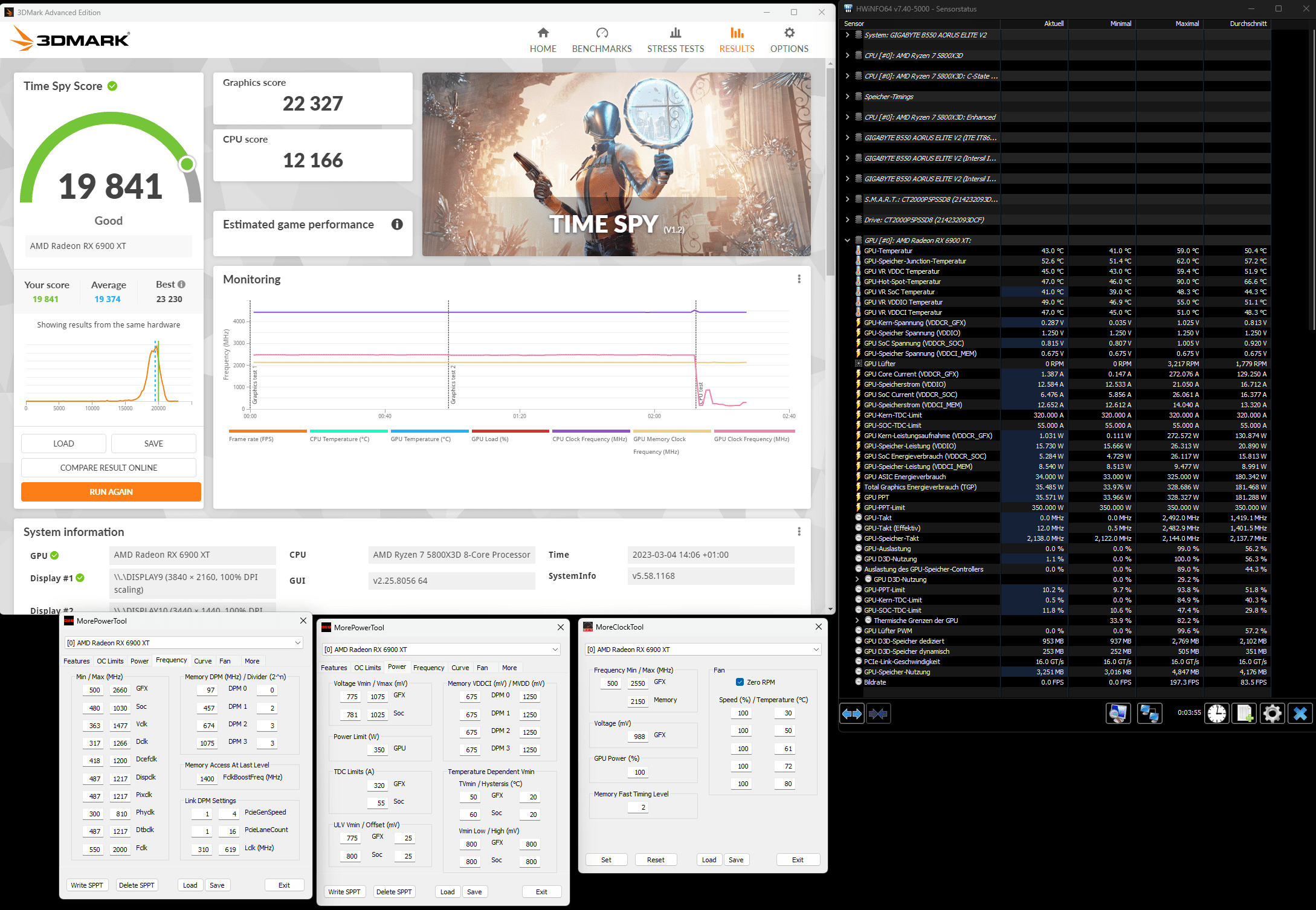Toggle GPU Temperature legend in Monitoring
Viewport: 1316px width, 910px height.
430,435
